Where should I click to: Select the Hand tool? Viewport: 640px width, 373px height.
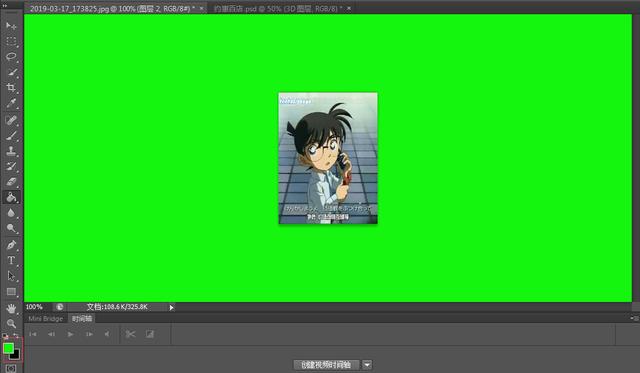(11, 309)
